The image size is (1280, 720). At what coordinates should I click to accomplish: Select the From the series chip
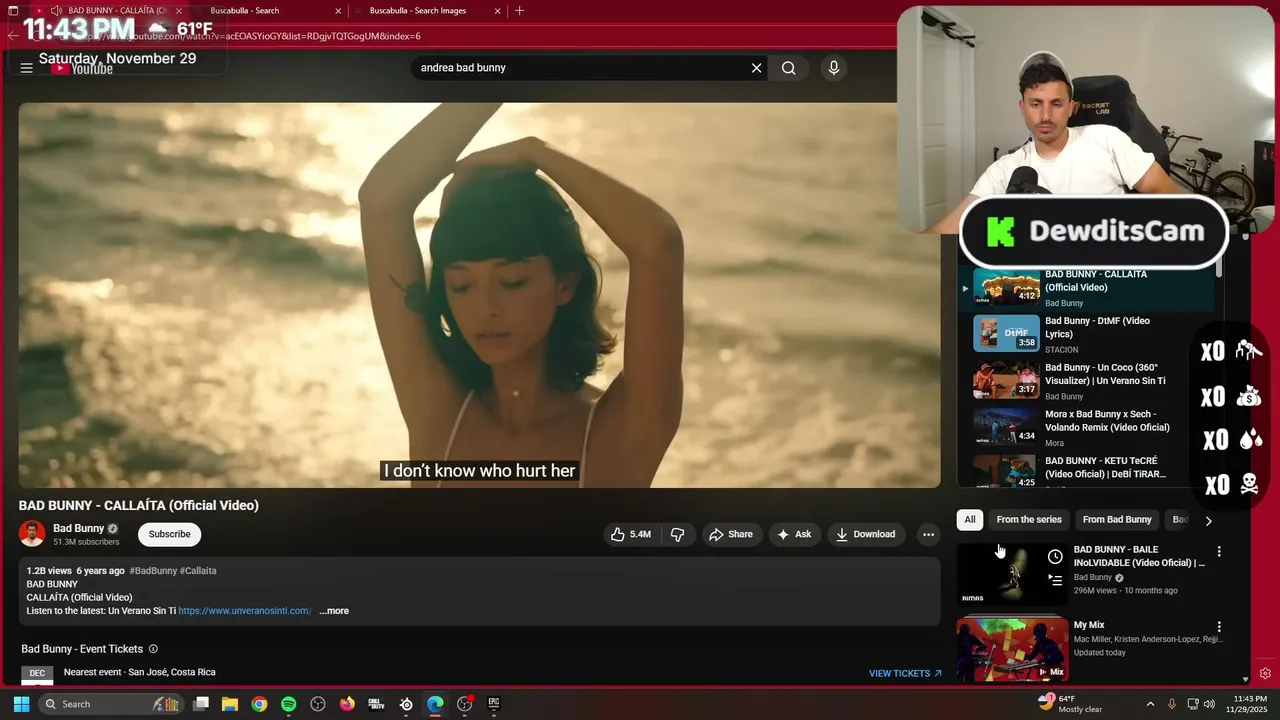pyautogui.click(x=1029, y=519)
